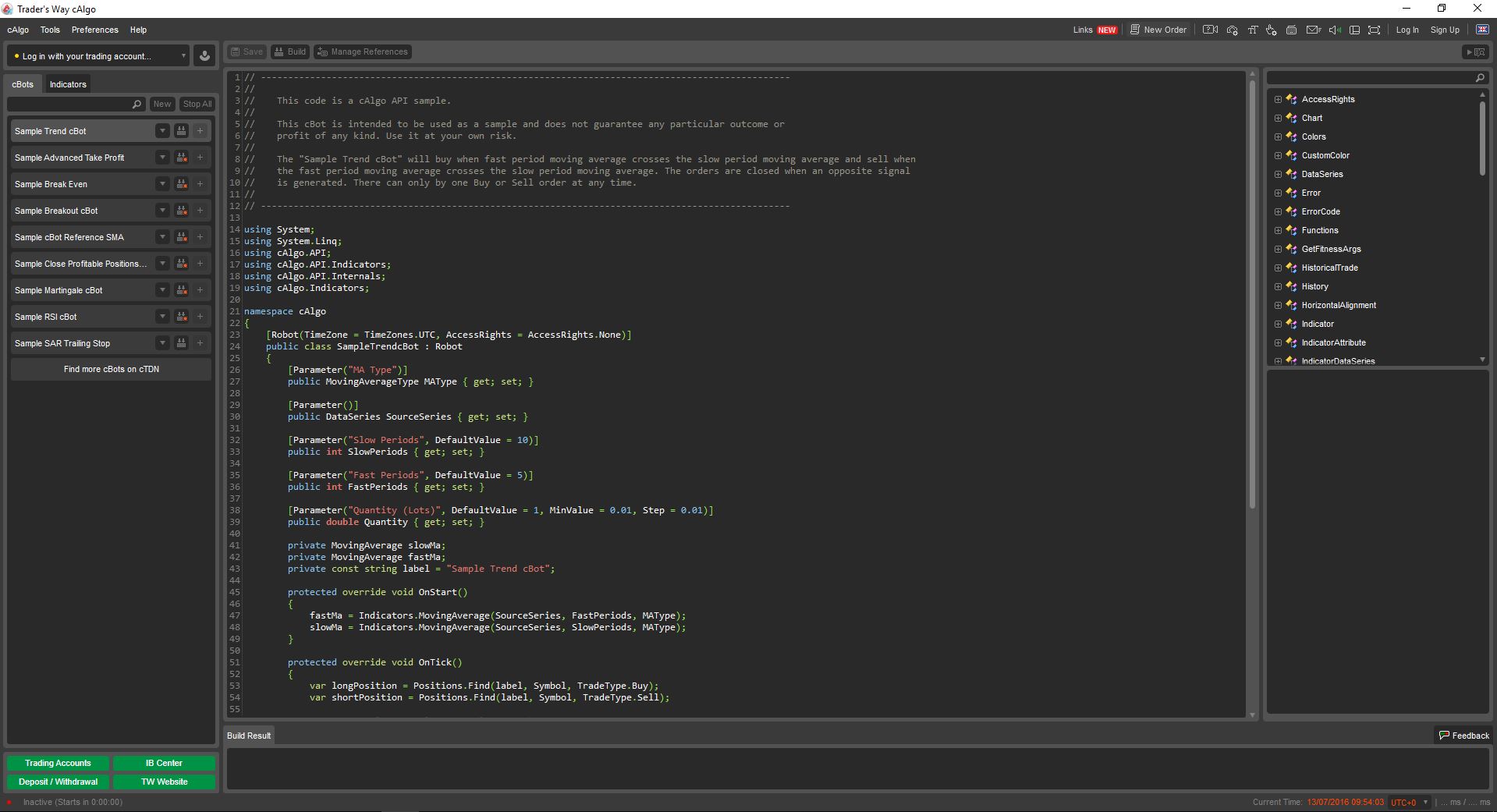
Task: Click the Sign Up link
Action: point(1445,30)
